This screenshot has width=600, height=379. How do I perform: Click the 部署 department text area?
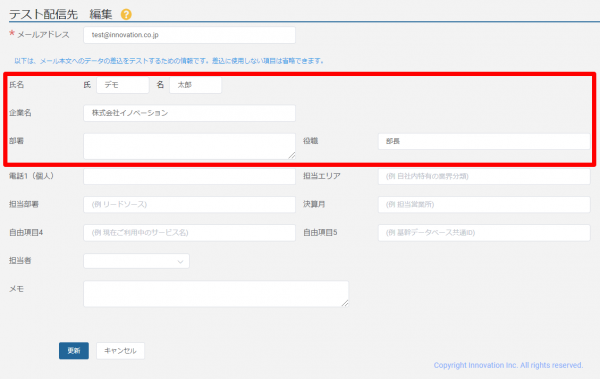(189, 146)
